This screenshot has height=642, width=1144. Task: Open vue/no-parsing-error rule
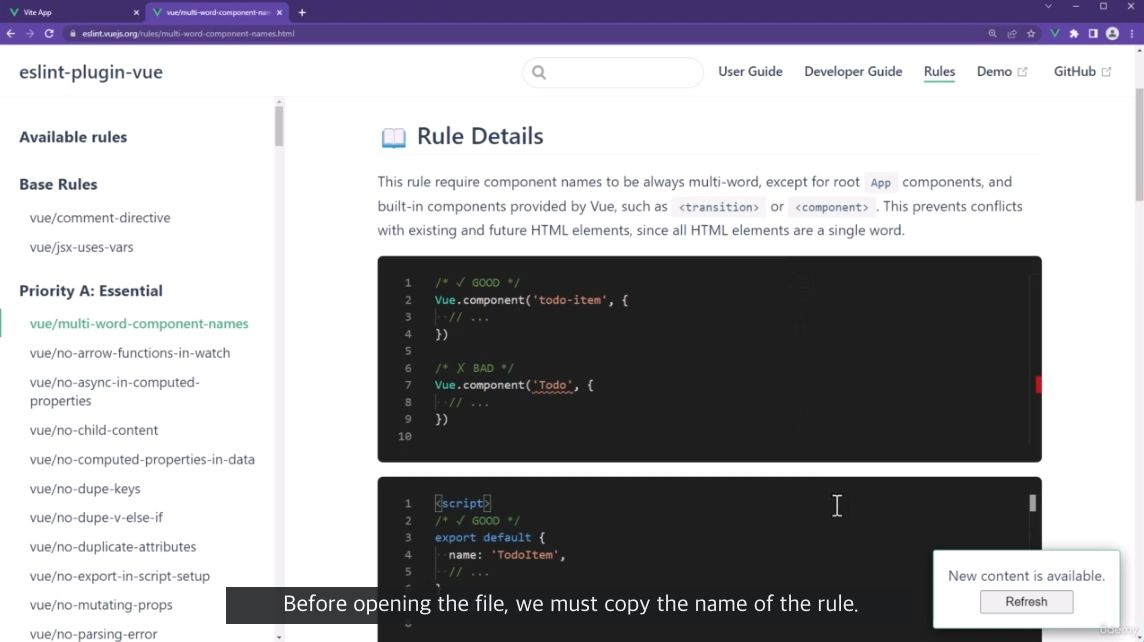(x=93, y=634)
